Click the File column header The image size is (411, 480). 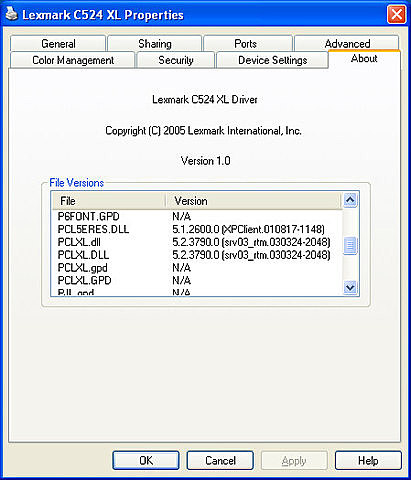pyautogui.click(x=109, y=201)
